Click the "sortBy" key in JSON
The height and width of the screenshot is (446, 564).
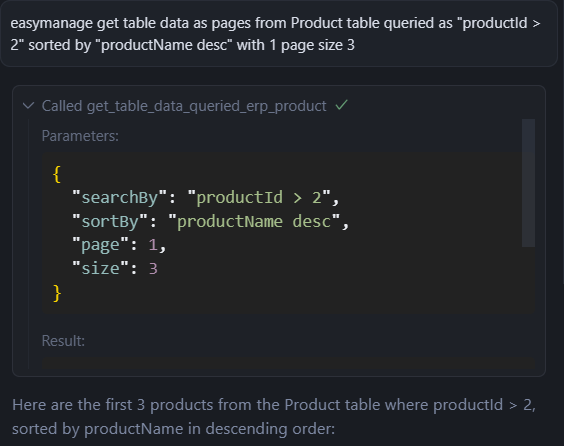[110, 221]
